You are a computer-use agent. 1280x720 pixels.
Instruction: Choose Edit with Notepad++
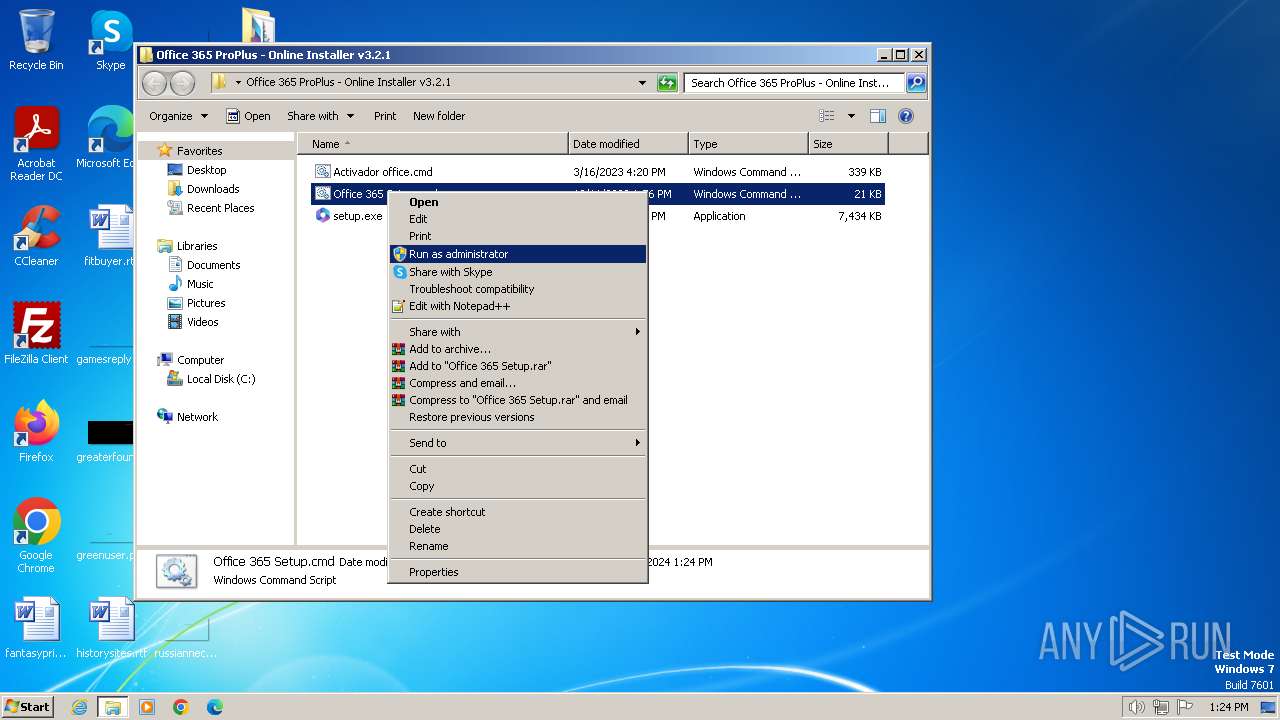coord(517,306)
